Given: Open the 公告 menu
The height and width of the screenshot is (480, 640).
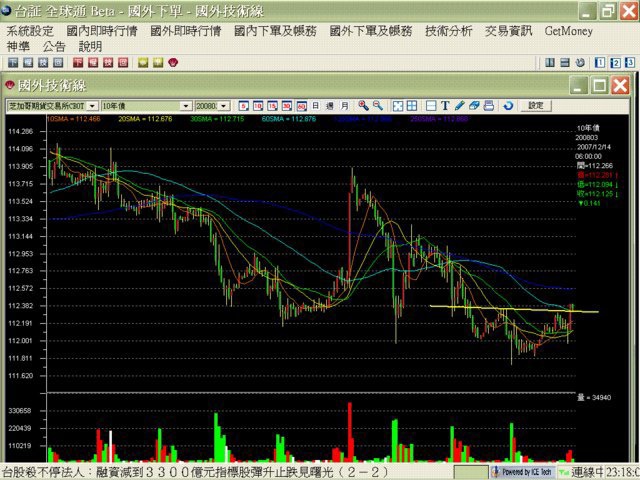Looking at the screenshot, I should [54, 47].
